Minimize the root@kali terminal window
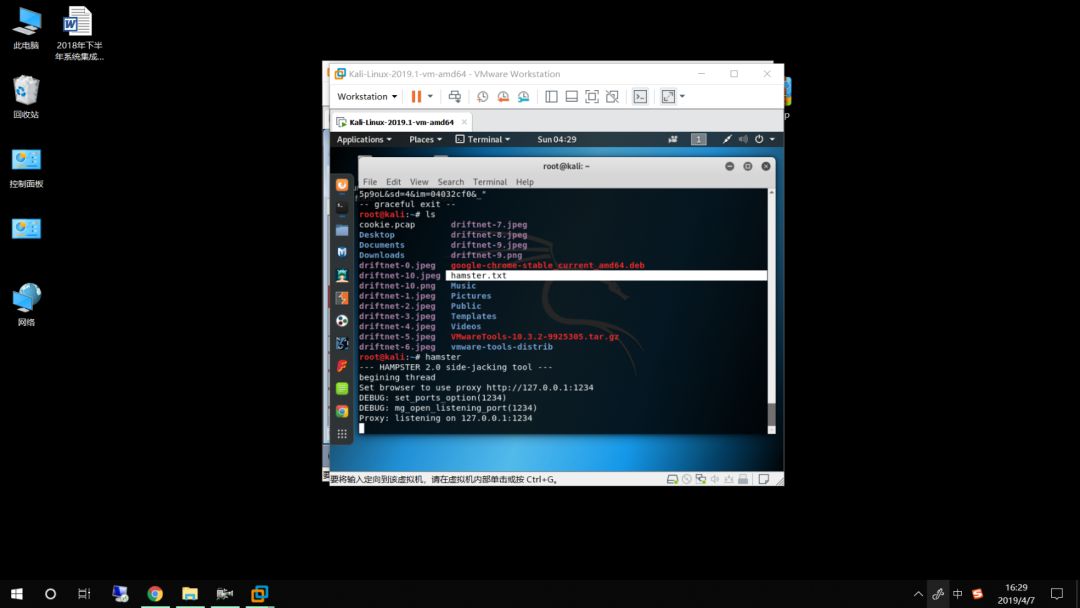 (729, 166)
